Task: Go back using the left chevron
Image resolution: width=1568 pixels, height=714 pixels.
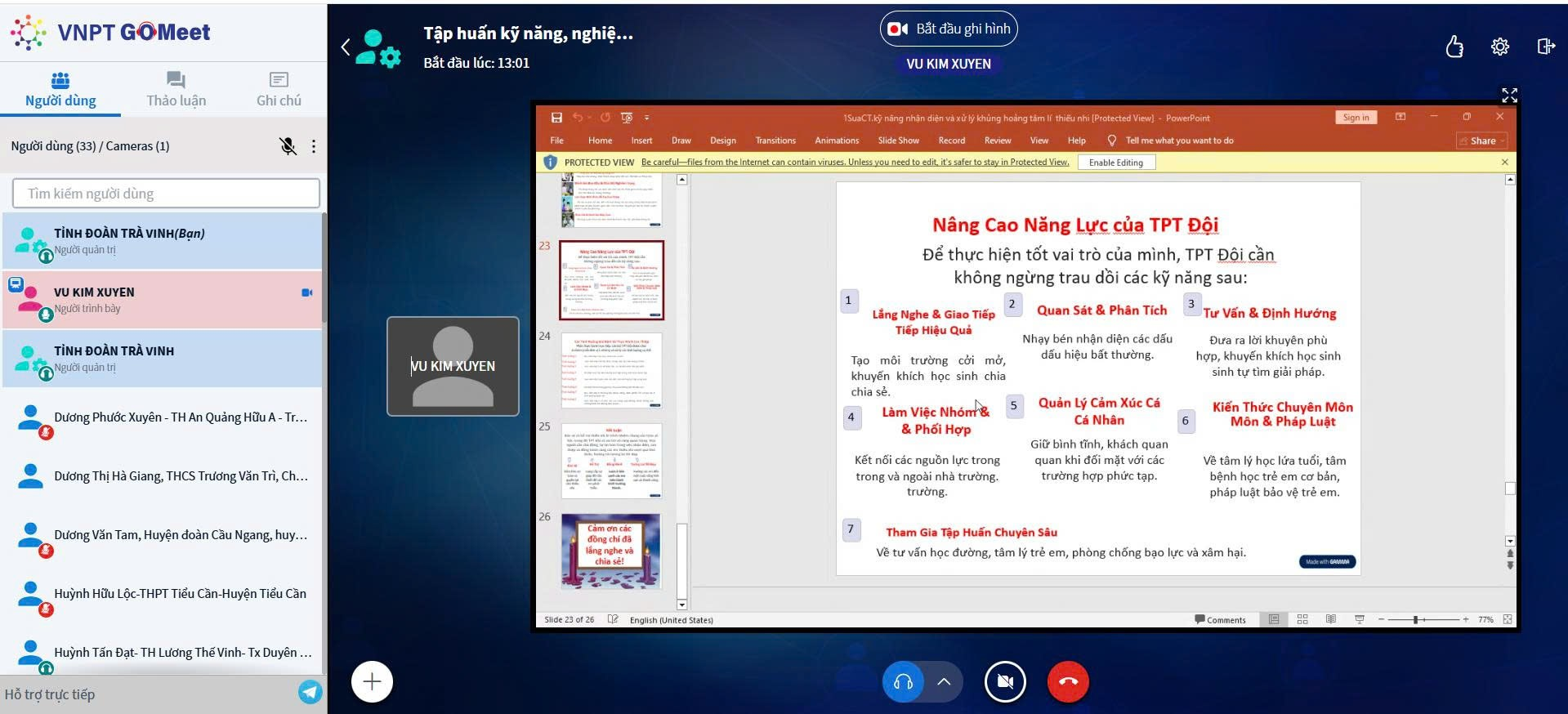Action: [346, 47]
